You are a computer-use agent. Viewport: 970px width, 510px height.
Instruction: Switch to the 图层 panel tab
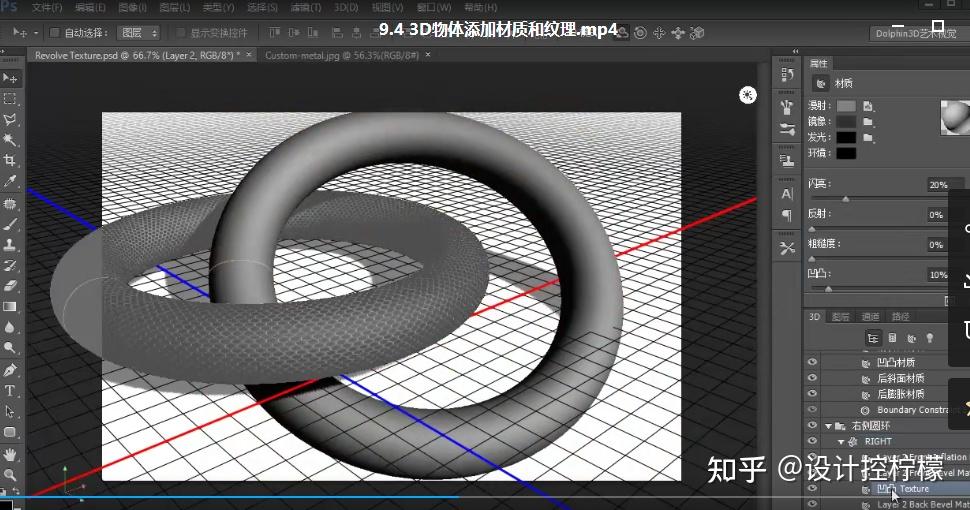[840, 317]
